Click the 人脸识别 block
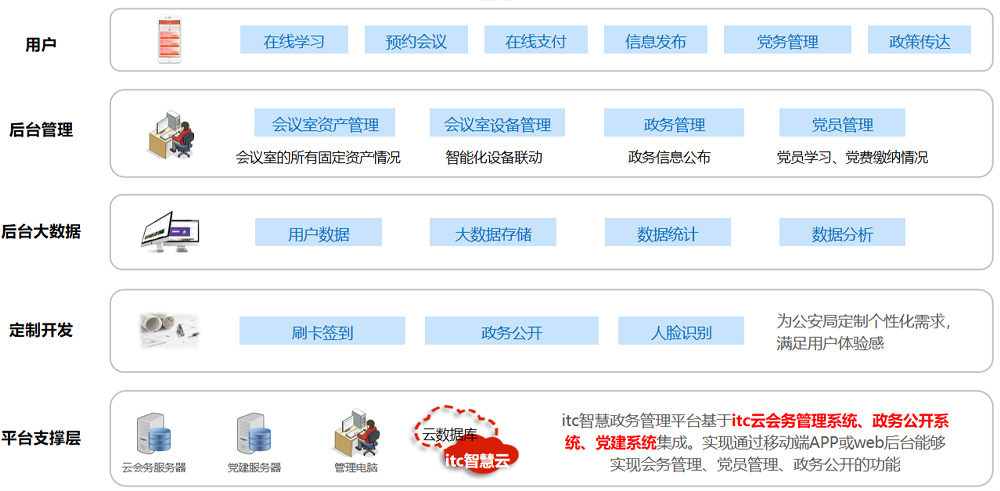 pos(680,331)
